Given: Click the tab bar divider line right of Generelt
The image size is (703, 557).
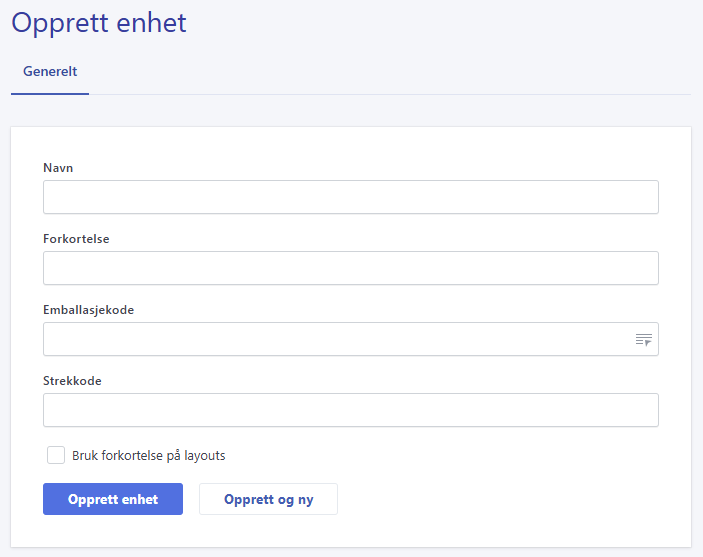Looking at the screenshot, I should click(x=390, y=94).
